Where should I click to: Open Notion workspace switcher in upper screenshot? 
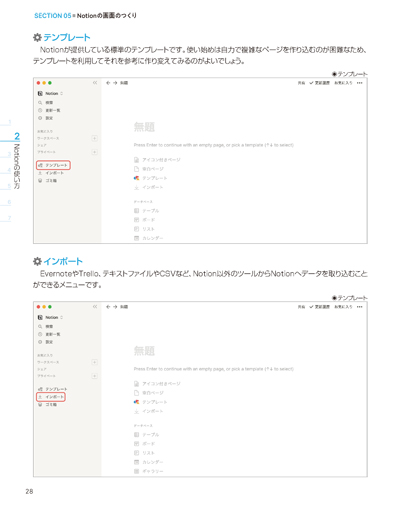pyautogui.click(x=50, y=93)
